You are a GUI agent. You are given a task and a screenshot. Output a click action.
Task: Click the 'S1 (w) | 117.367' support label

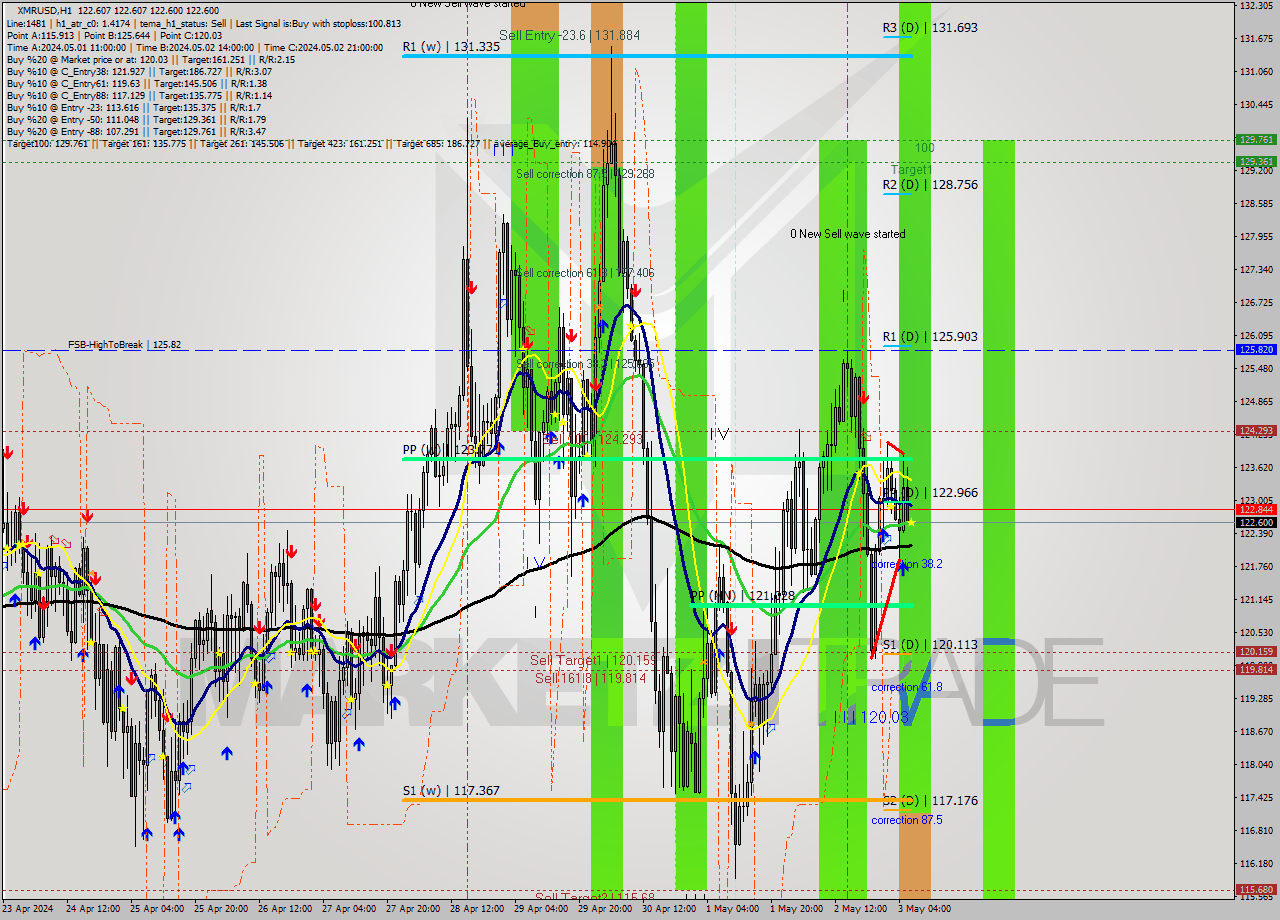pos(451,791)
